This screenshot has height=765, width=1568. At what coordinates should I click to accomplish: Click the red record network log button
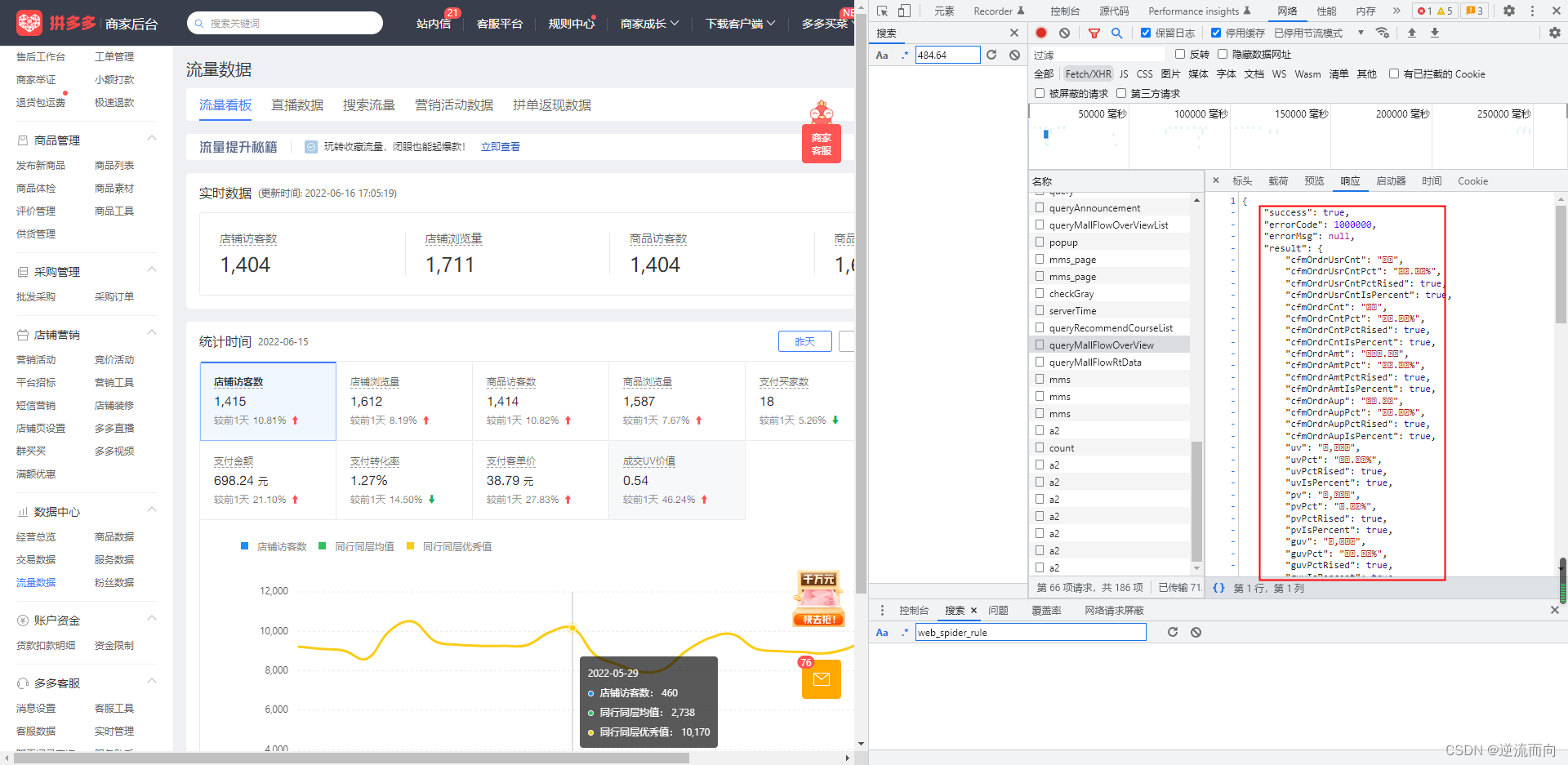click(1041, 33)
